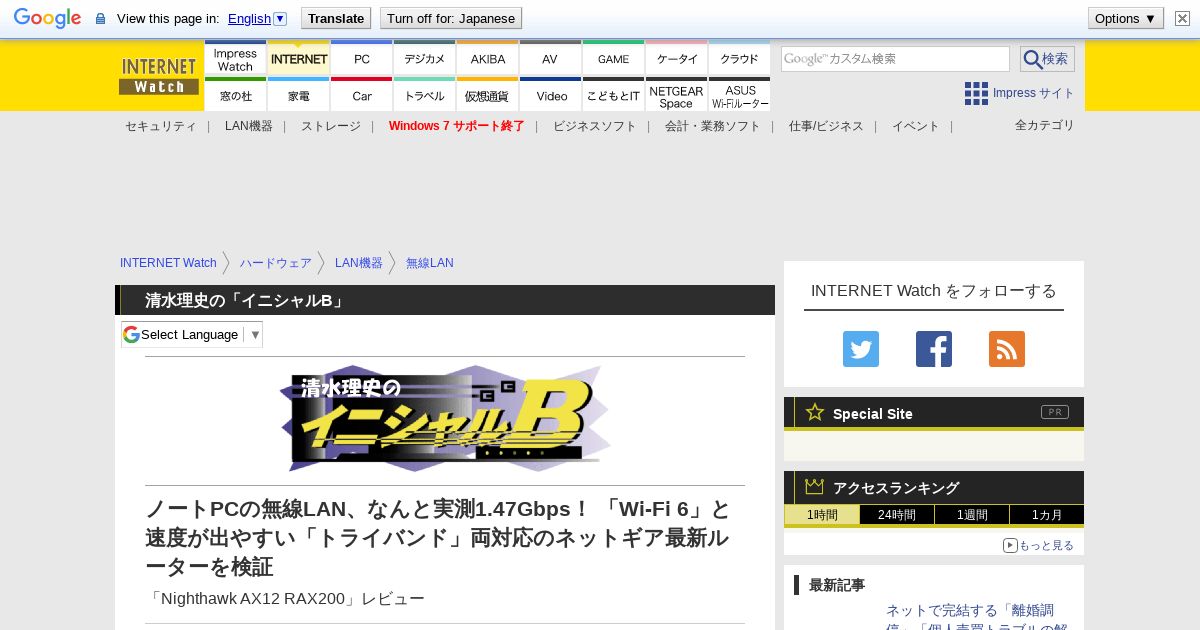The width and height of the screenshot is (1200, 630).
Task: Open the Select Language dropdown
Action: (192, 334)
